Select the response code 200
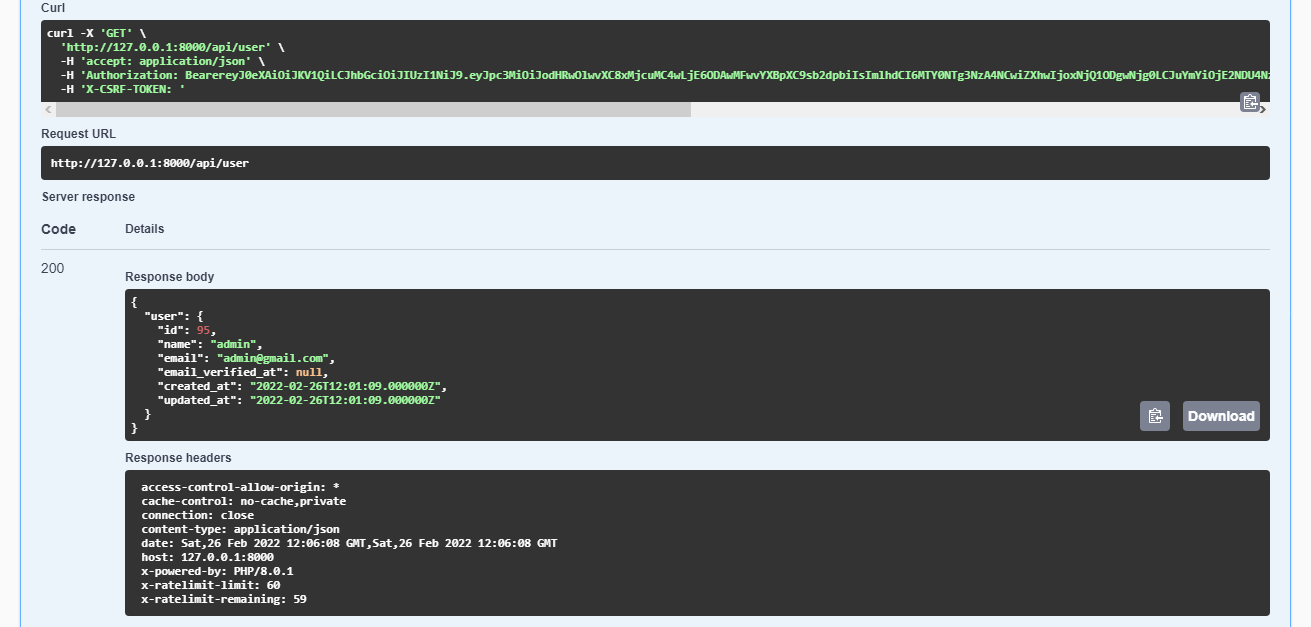The image size is (1311, 627). [51, 268]
